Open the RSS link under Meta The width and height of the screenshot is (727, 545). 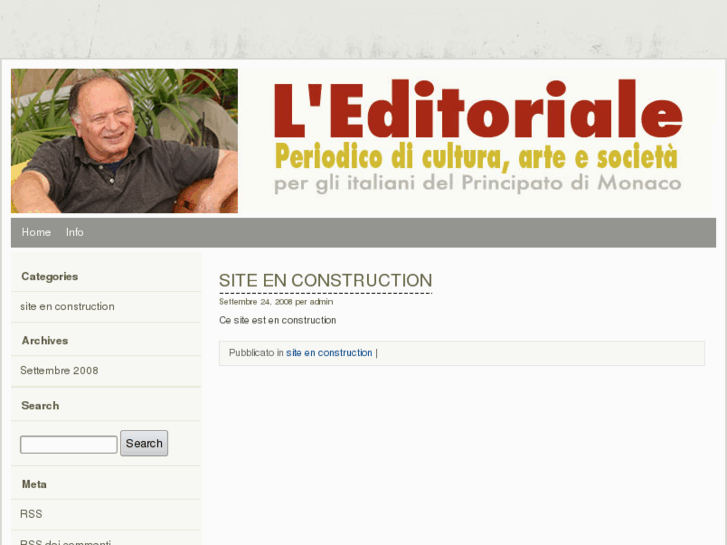pyautogui.click(x=31, y=514)
